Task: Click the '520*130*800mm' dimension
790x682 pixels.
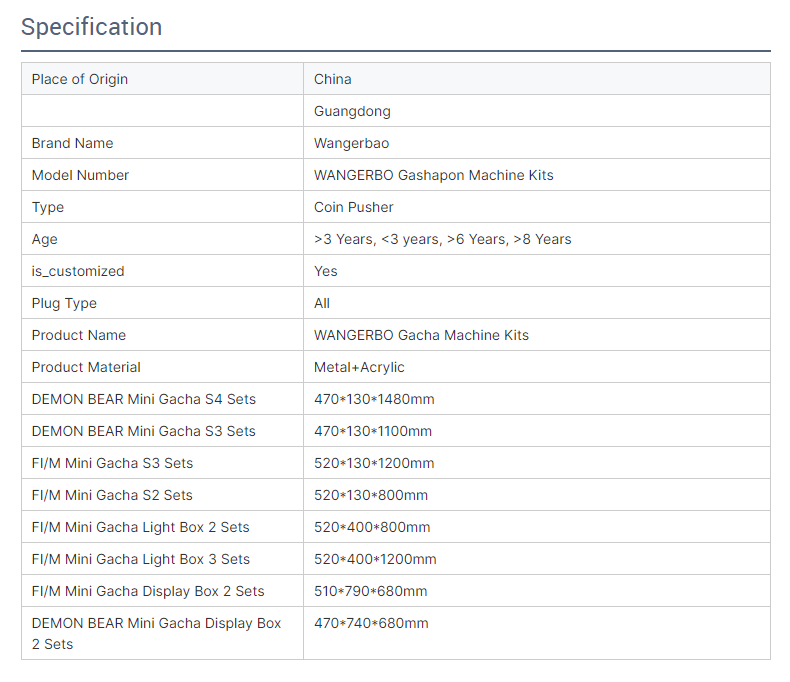Action: pos(371,495)
